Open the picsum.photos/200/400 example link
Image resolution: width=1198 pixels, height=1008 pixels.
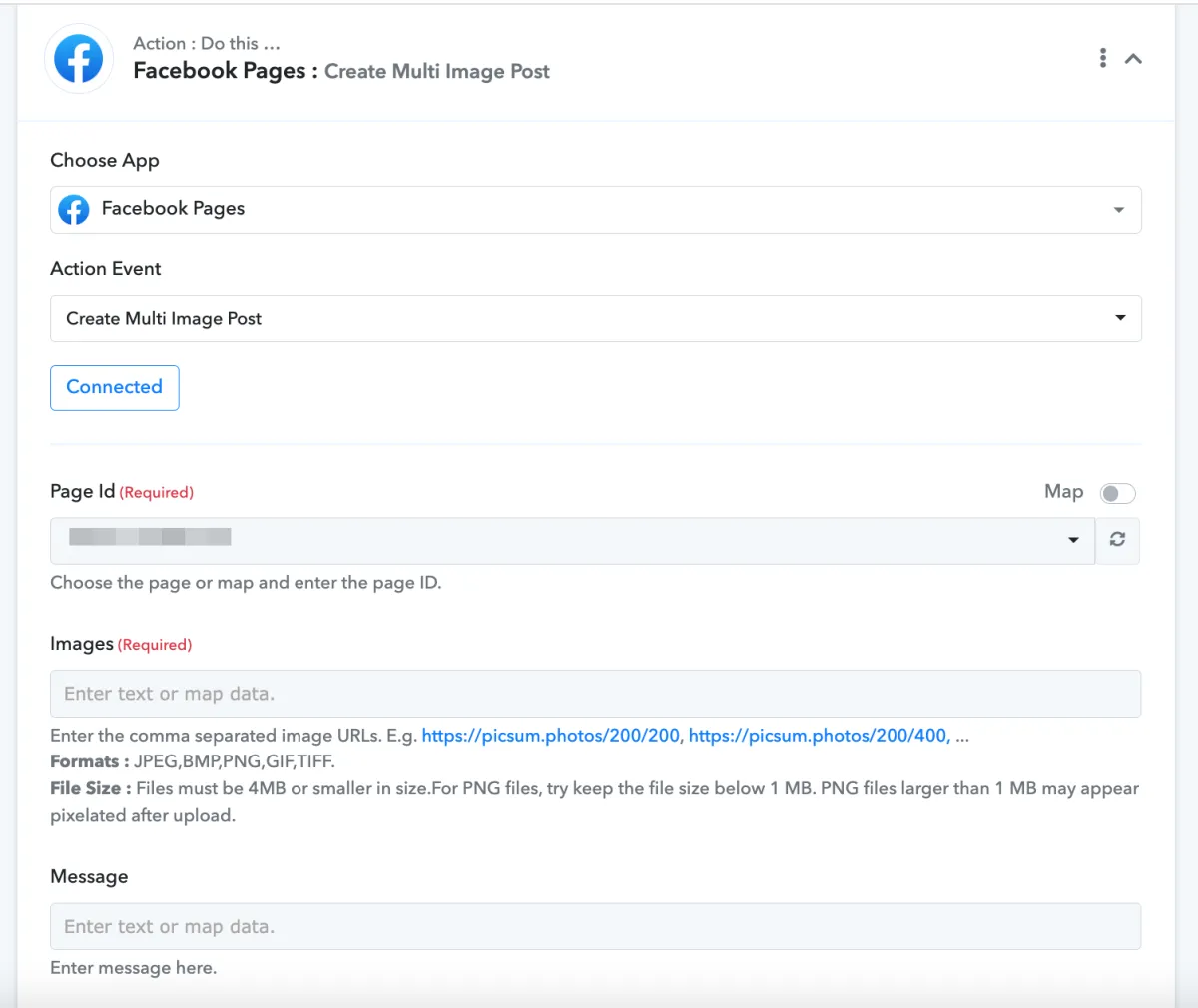coord(819,736)
